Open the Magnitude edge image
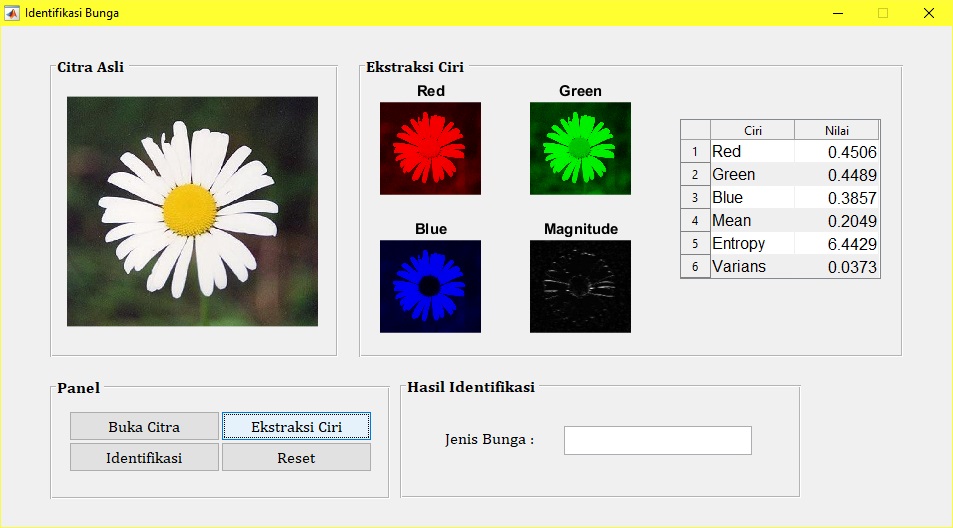This screenshot has height=528, width=953. click(580, 286)
